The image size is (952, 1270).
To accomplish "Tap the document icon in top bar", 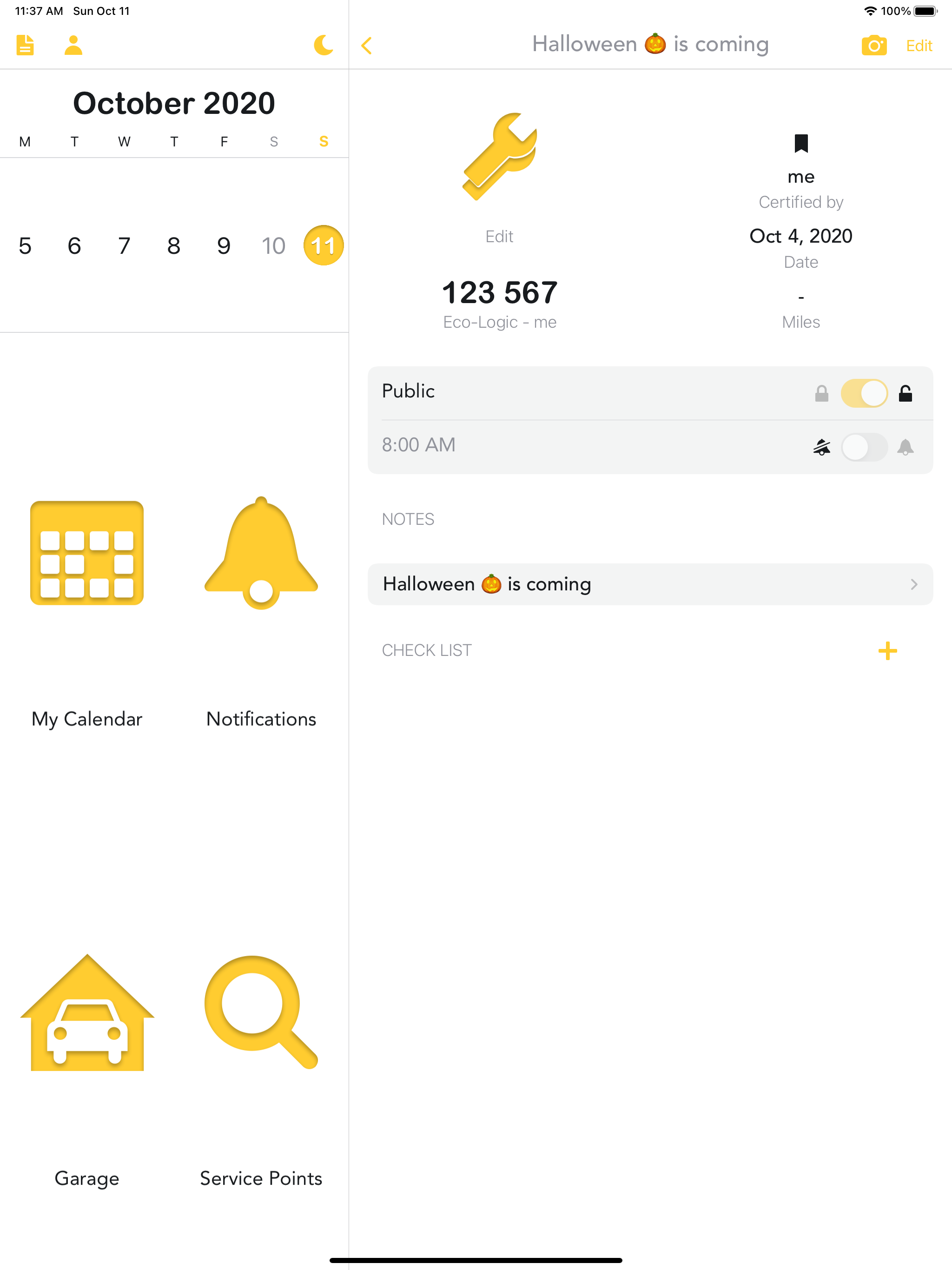I will (25, 45).
